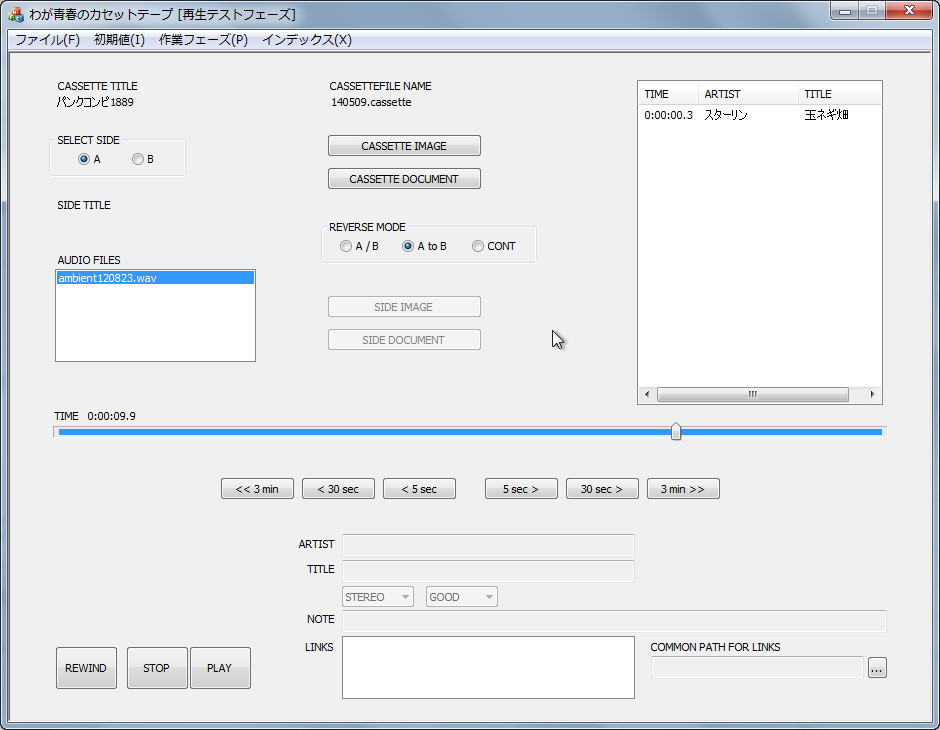Screen dimensions: 940x730
Task: Click the 玉ネギ畑 title cell
Action: (826, 115)
